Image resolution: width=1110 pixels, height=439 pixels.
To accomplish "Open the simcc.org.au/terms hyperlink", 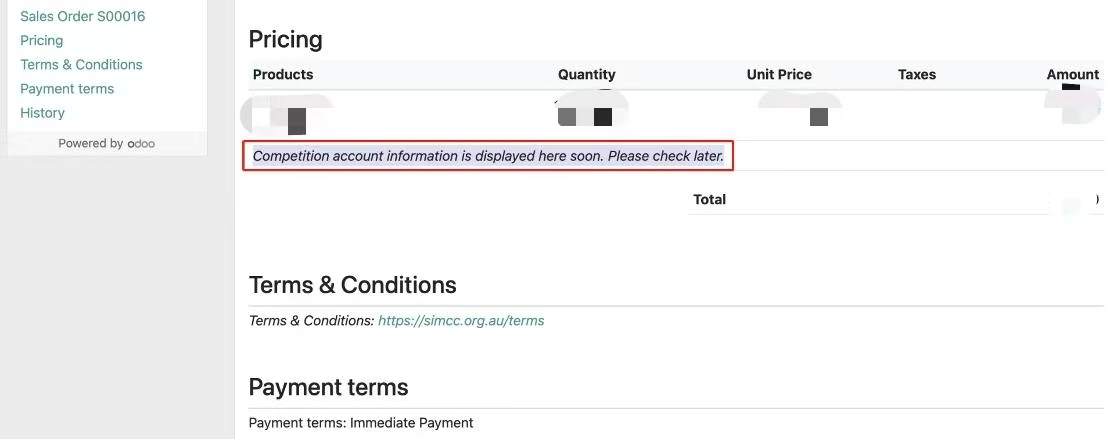I will (461, 321).
